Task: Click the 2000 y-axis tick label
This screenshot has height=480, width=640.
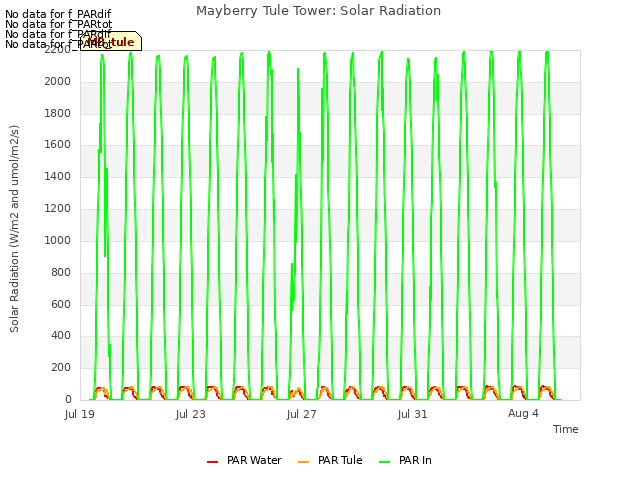Action: coord(58,81)
